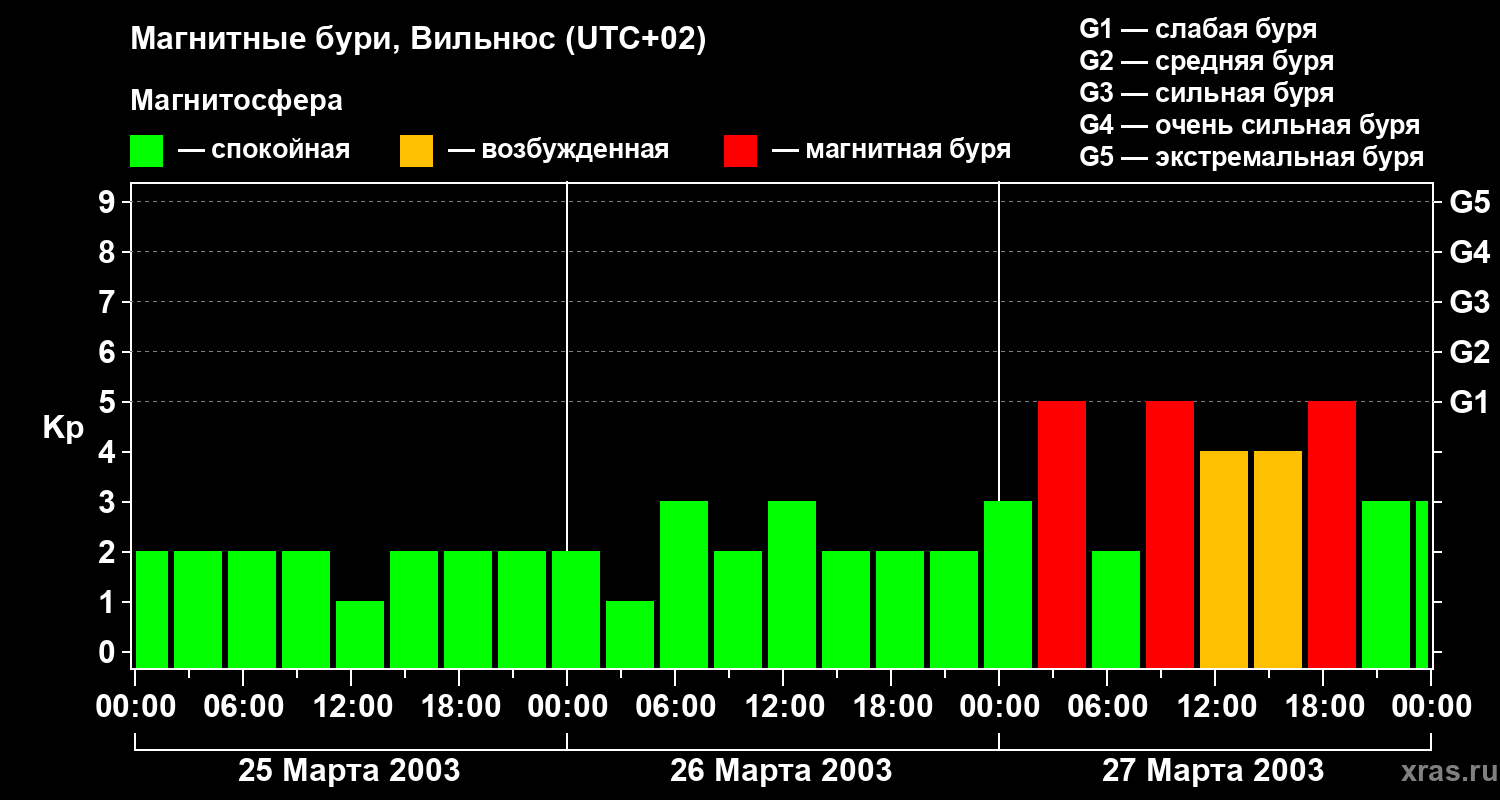Click the Kp 1 bar on 26 Марта
Image resolution: width=1500 pixels, height=800 pixels.
(x=630, y=634)
